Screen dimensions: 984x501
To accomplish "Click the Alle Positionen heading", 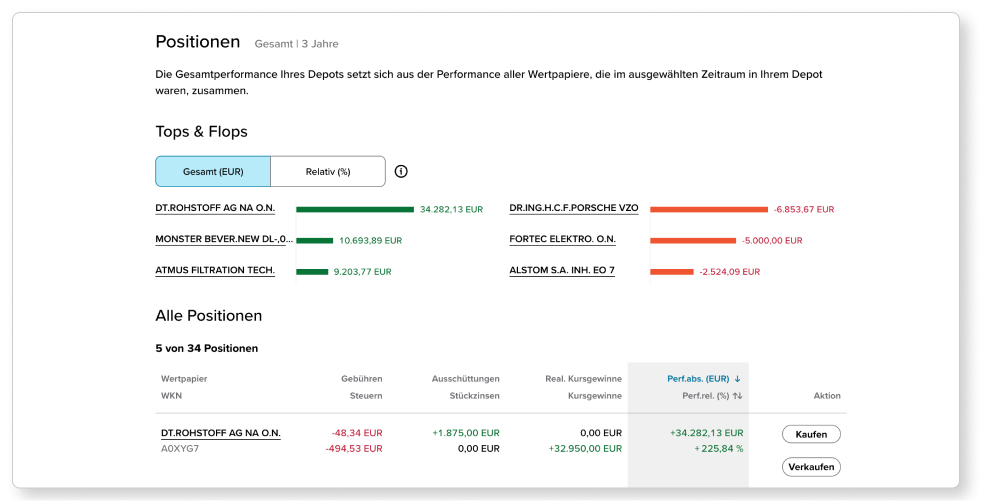I will click(x=208, y=316).
